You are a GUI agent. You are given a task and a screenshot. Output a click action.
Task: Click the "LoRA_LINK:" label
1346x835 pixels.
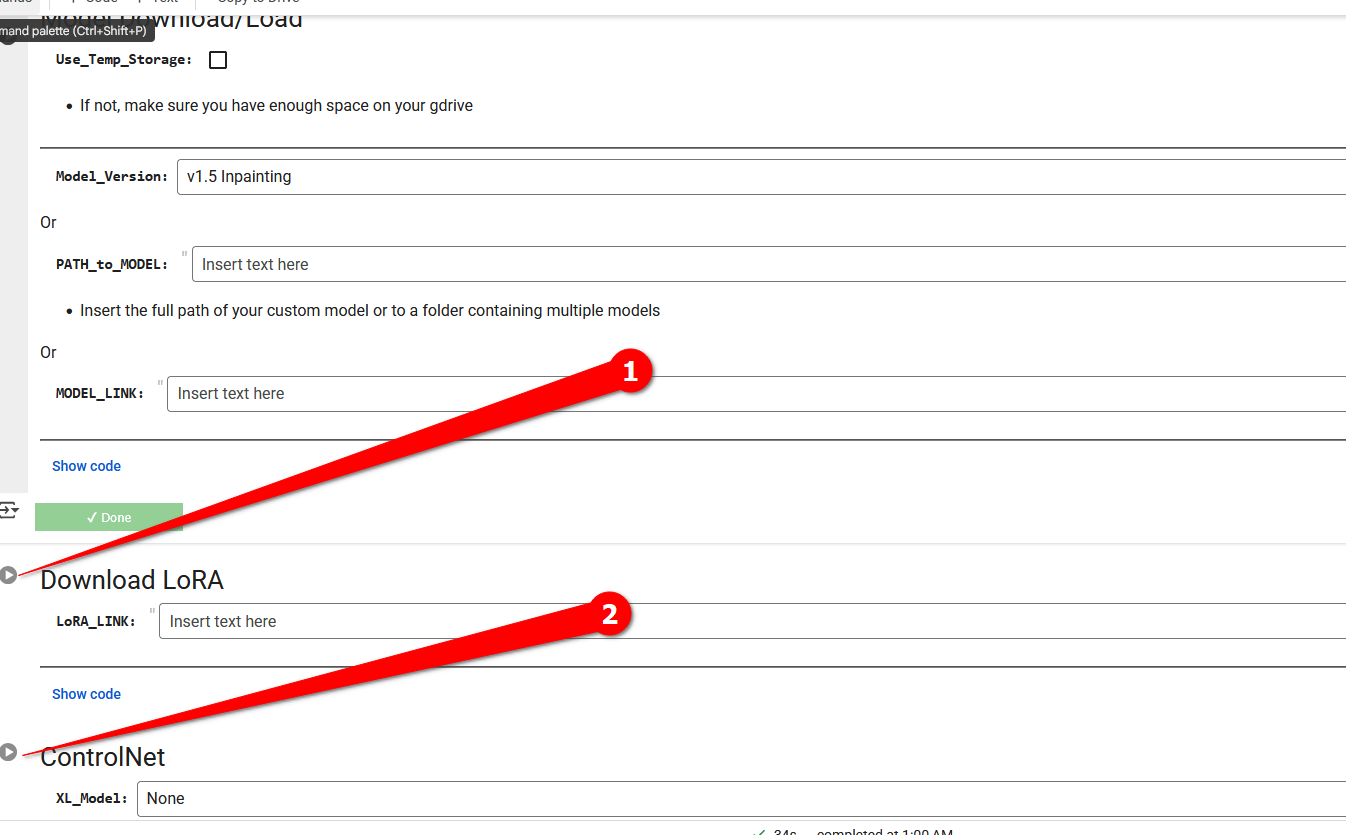(x=96, y=622)
